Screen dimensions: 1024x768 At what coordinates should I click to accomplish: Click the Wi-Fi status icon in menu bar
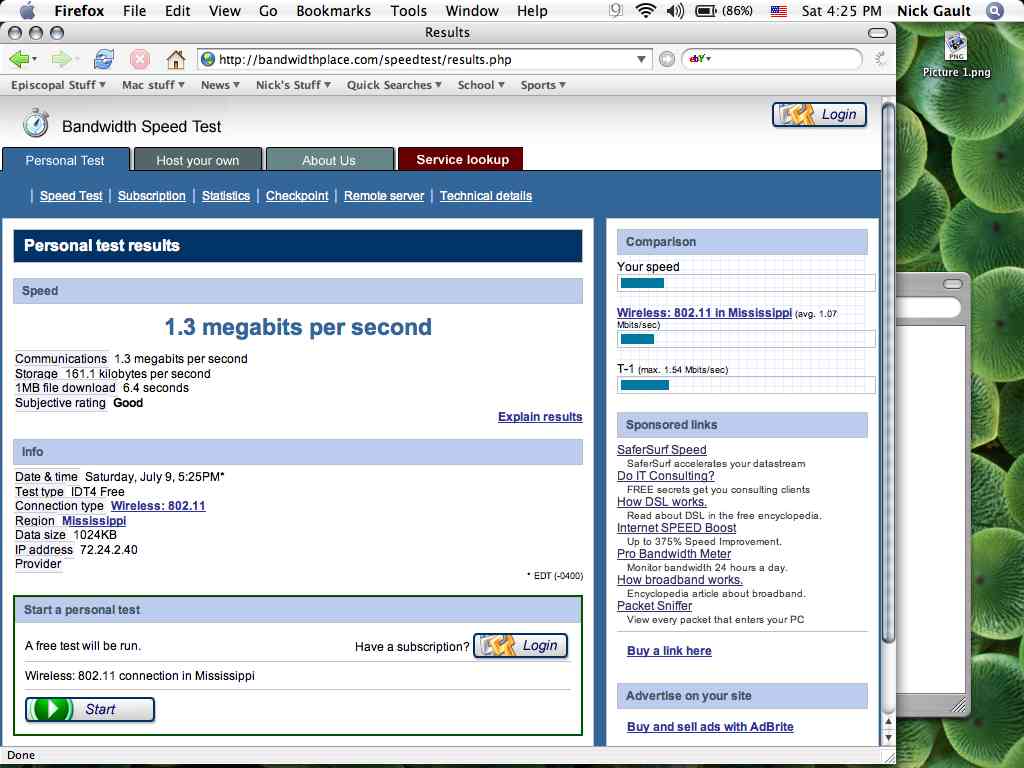click(645, 10)
